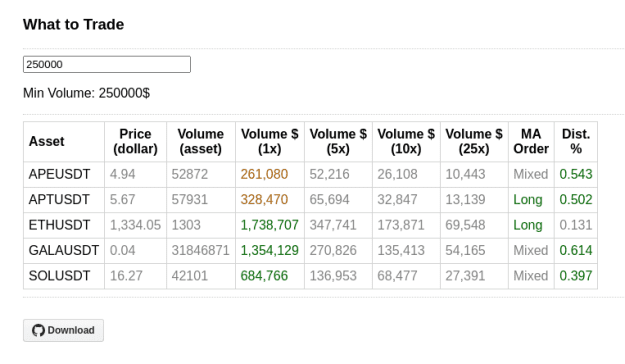Click the orange 328,470 value
Viewport: 625px width, 364px height.
(x=264, y=200)
